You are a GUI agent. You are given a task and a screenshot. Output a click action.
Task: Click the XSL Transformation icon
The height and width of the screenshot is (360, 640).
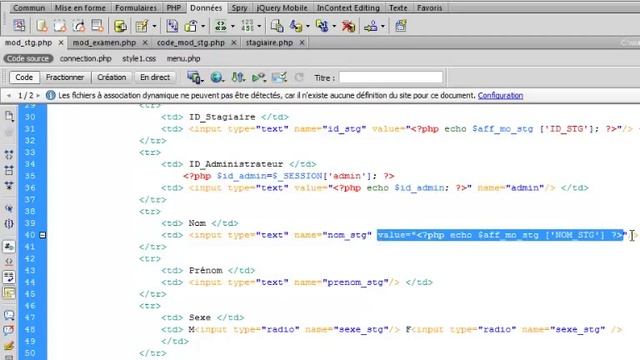click(401, 26)
